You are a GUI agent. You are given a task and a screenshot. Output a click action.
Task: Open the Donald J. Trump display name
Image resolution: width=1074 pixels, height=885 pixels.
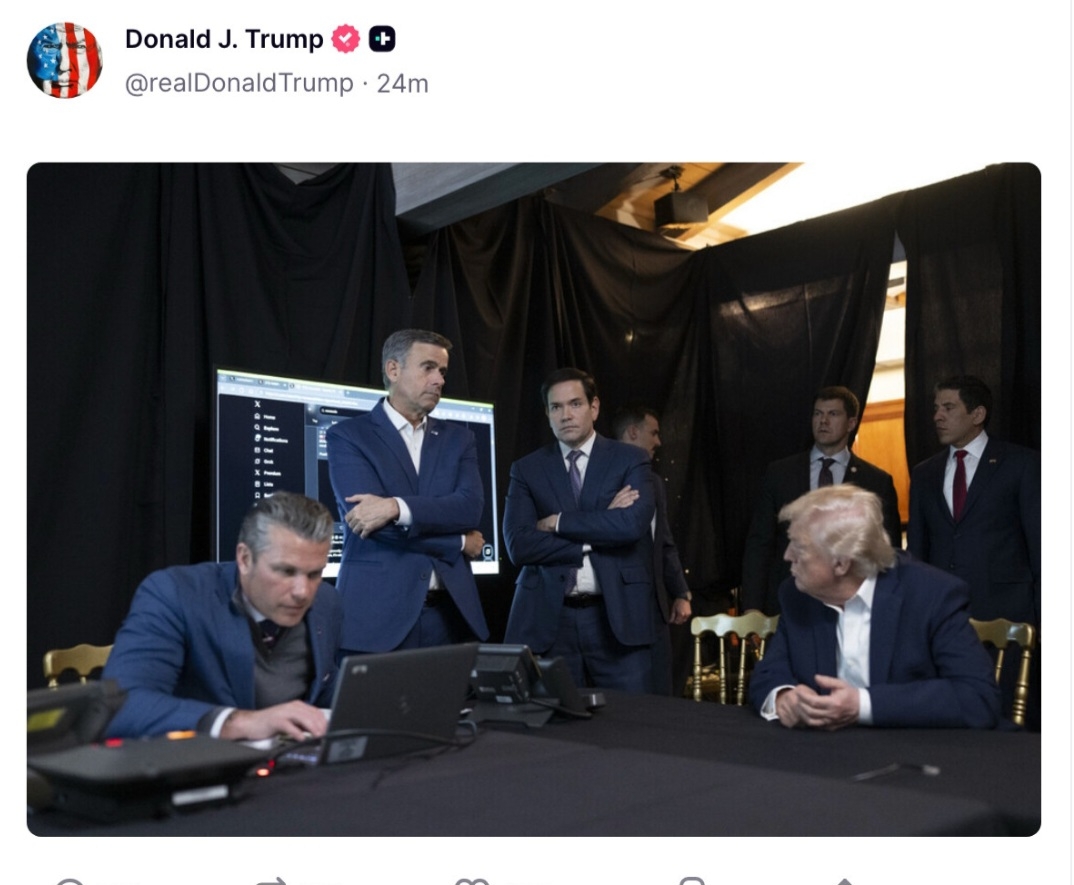pos(224,39)
